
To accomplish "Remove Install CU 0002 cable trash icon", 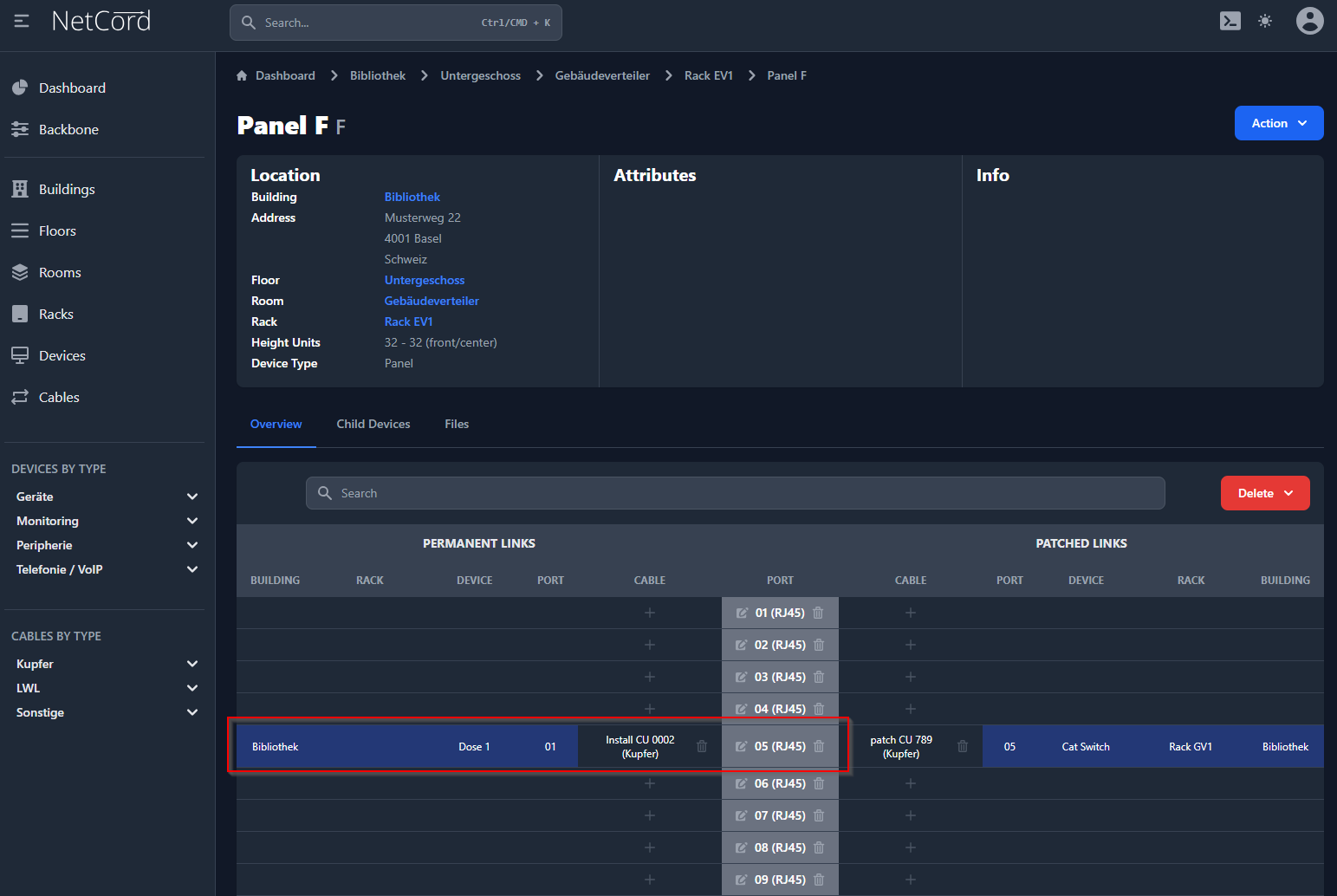I will tap(702, 746).
